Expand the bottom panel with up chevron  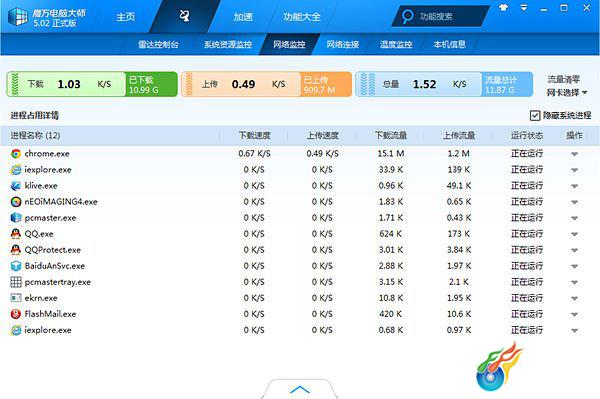click(x=300, y=389)
